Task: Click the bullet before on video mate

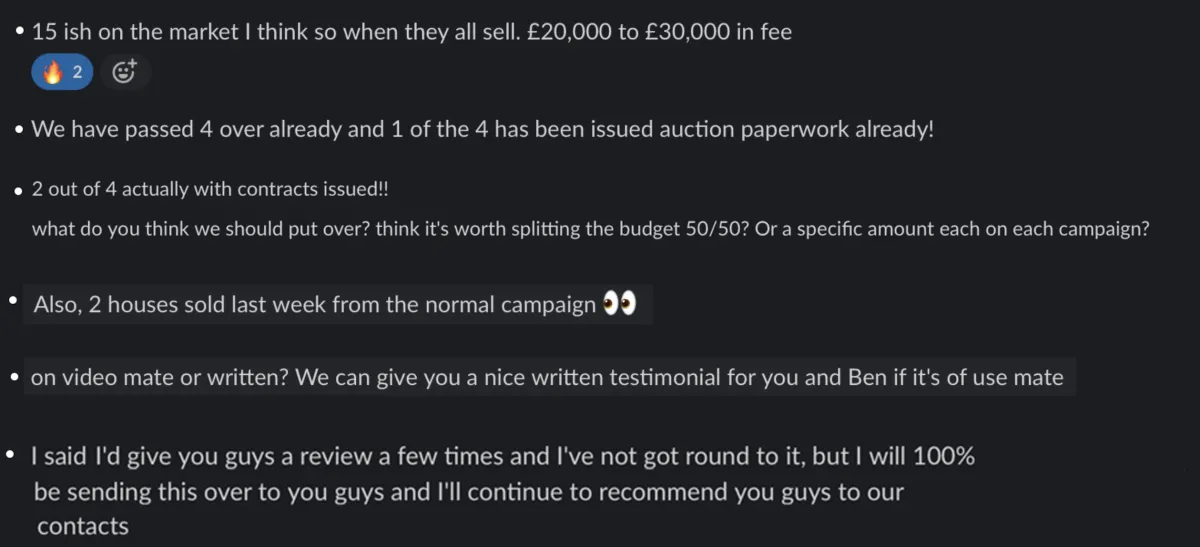Action: point(14,379)
